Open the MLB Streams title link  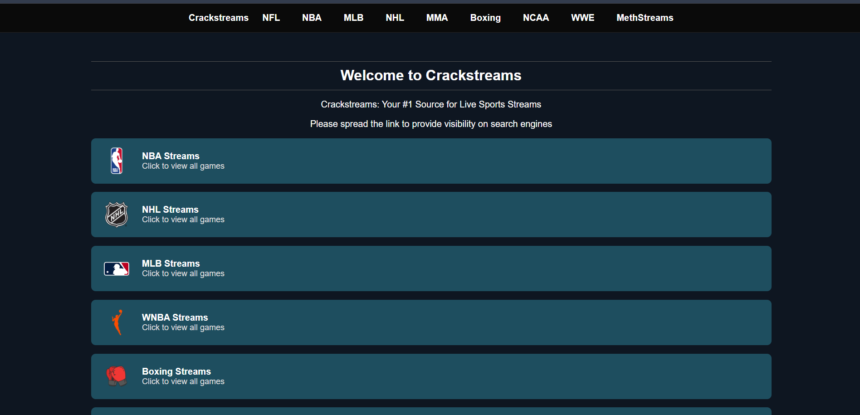click(x=171, y=263)
